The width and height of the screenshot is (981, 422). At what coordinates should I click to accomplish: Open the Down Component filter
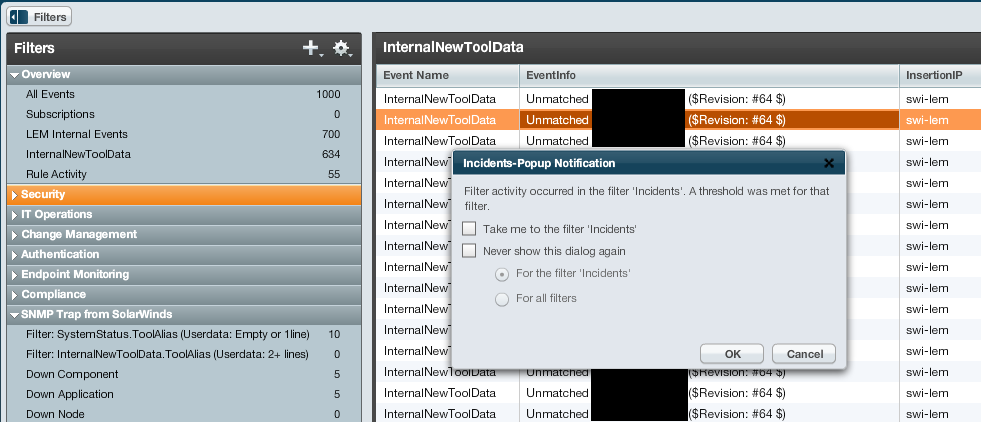pyautogui.click(x=184, y=374)
